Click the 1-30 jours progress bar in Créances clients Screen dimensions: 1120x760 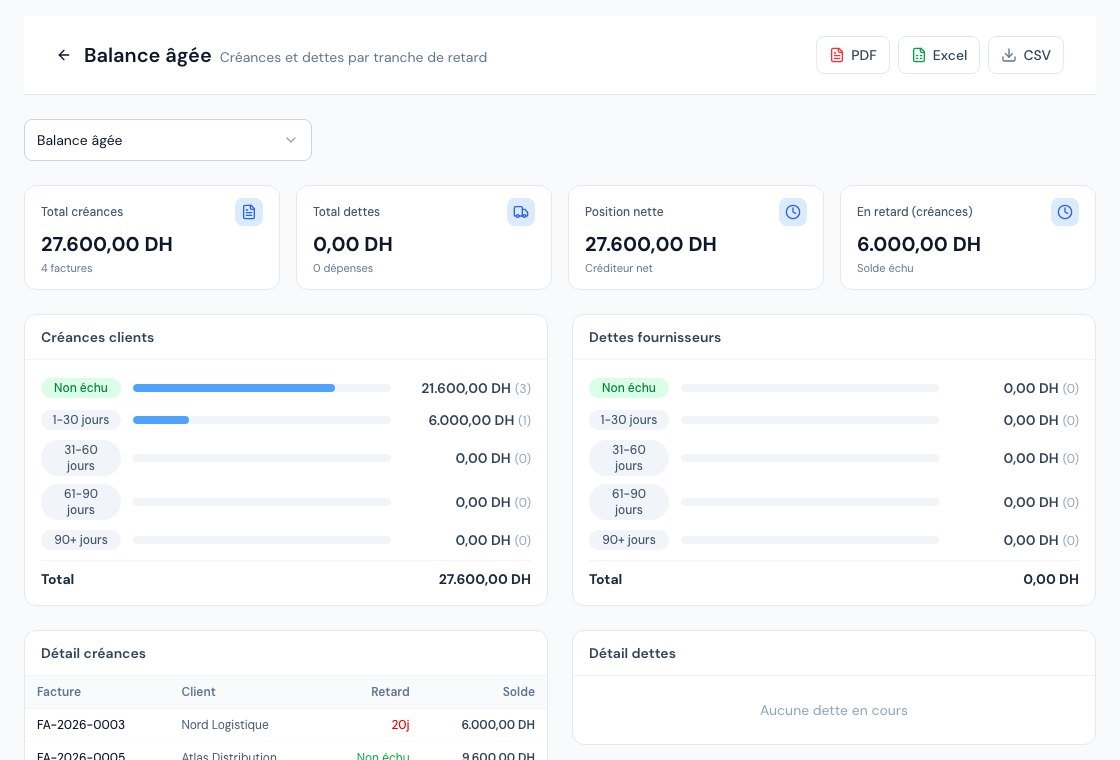pos(262,420)
